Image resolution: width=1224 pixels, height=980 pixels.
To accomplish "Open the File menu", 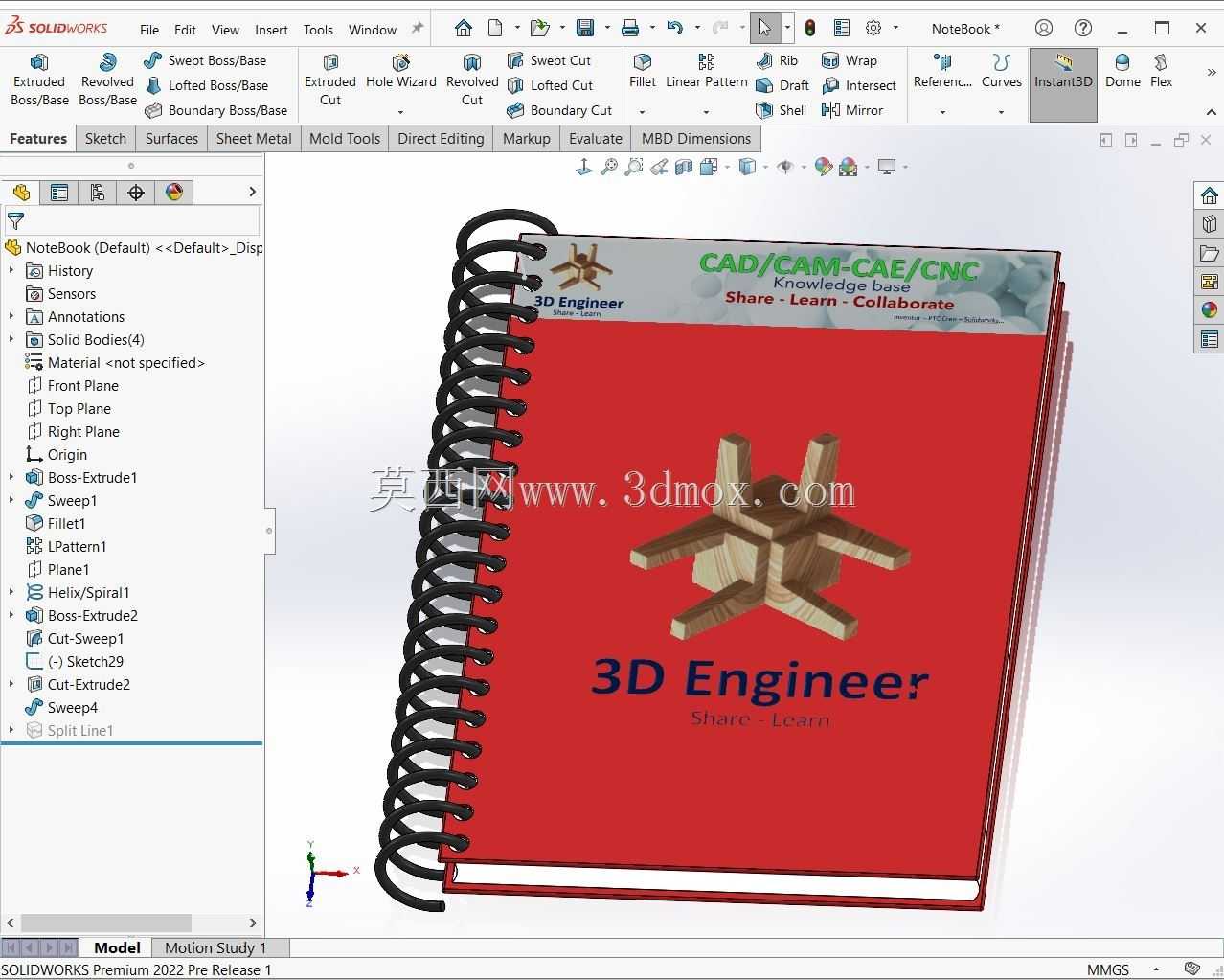I will 149,30.
